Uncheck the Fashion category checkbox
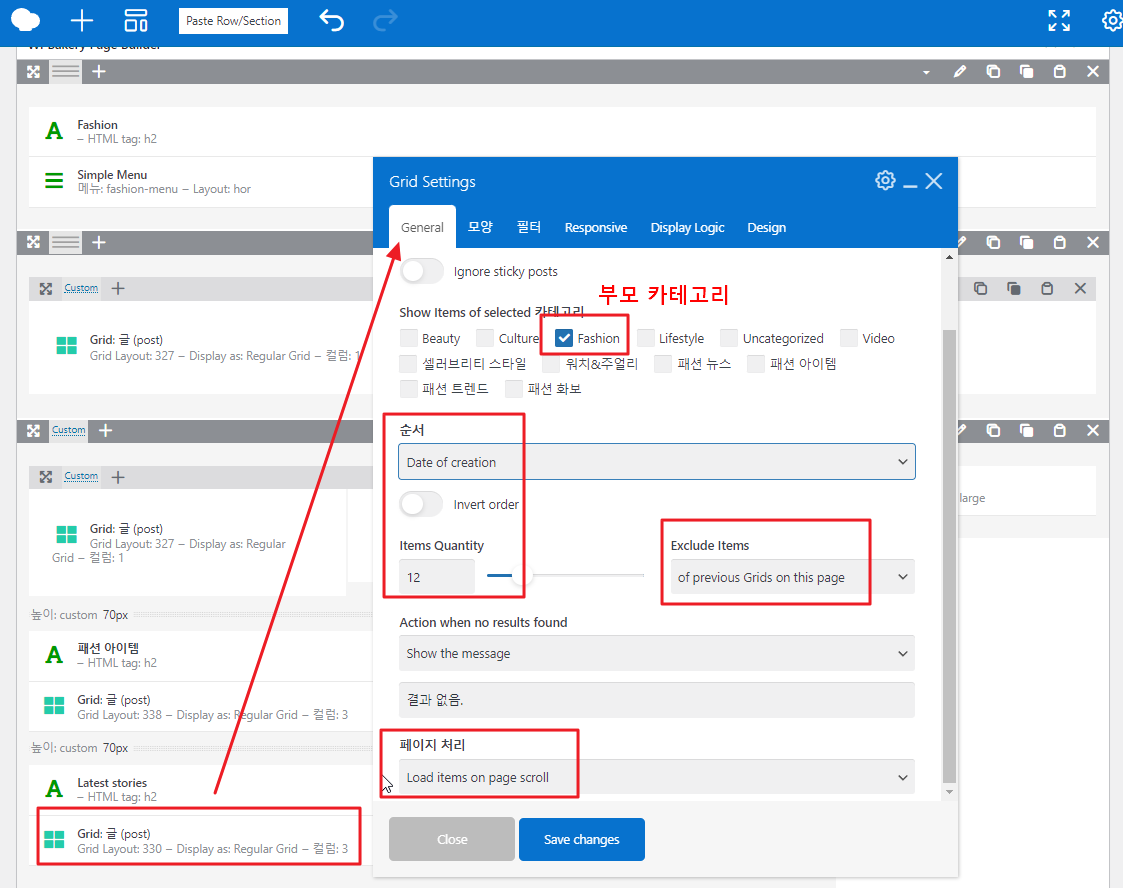The image size is (1123, 888). (x=564, y=338)
